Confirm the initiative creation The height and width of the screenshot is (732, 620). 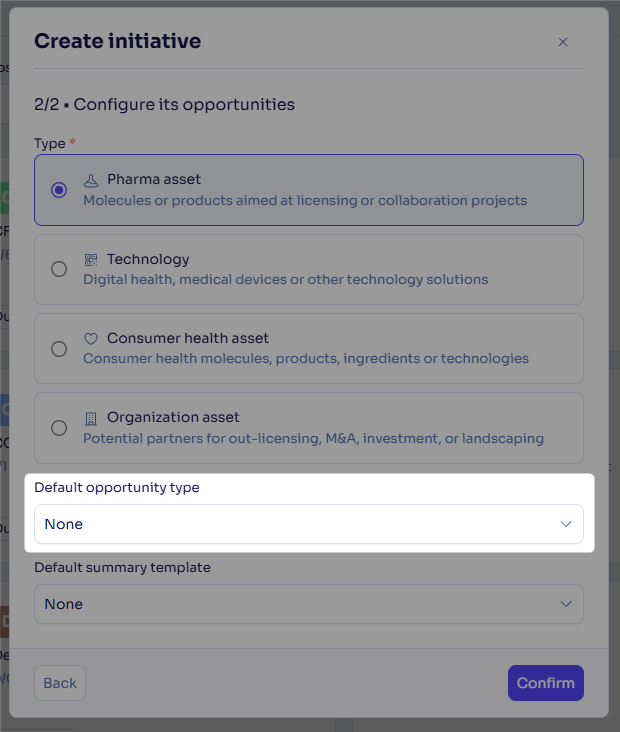coord(546,683)
